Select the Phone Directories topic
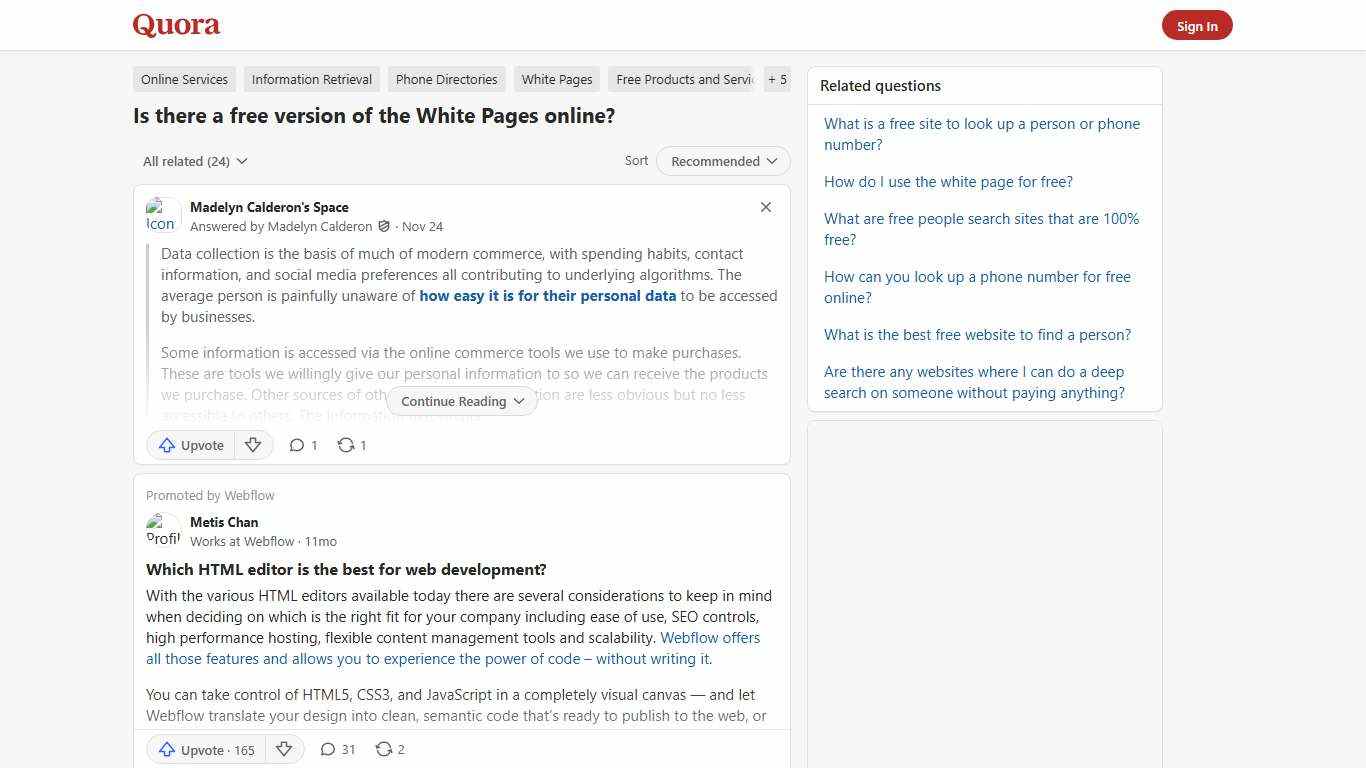This screenshot has width=1366, height=768. point(446,79)
